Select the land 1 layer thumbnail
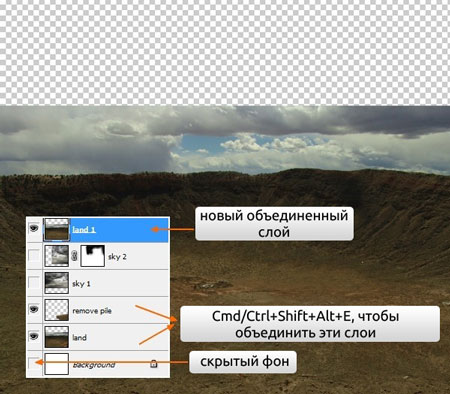Viewport: 450px width, 394px height. pyautogui.click(x=57, y=229)
